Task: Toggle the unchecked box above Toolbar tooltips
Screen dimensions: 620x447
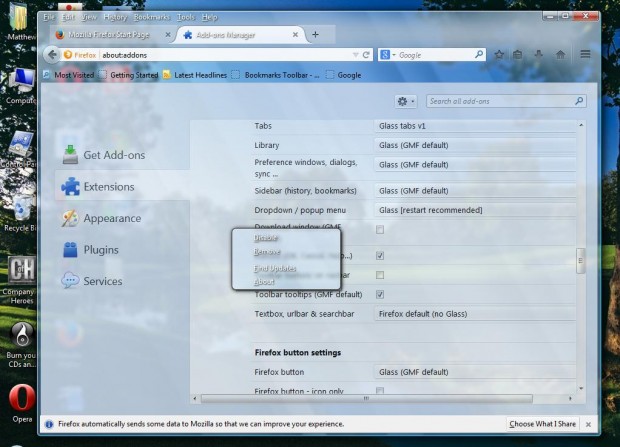Action: [x=380, y=275]
